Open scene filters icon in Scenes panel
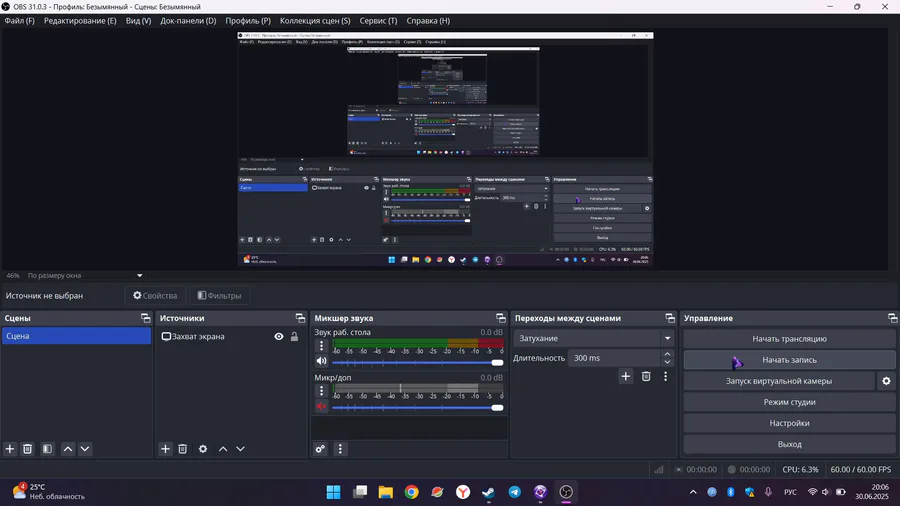The image size is (900, 506). pos(48,449)
